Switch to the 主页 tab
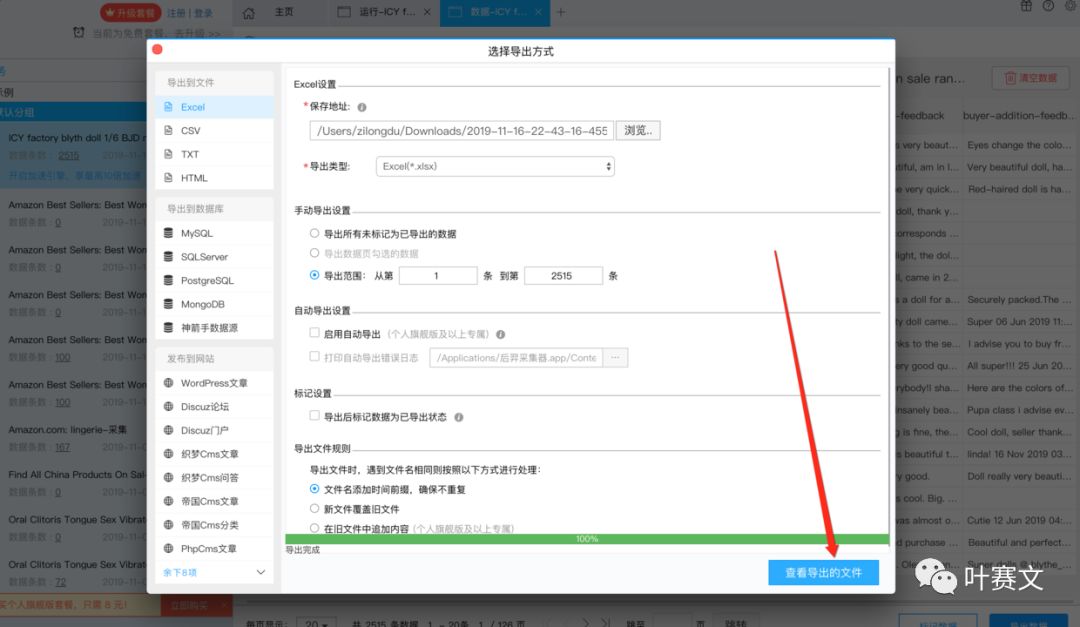The image size is (1080, 627). [284, 12]
